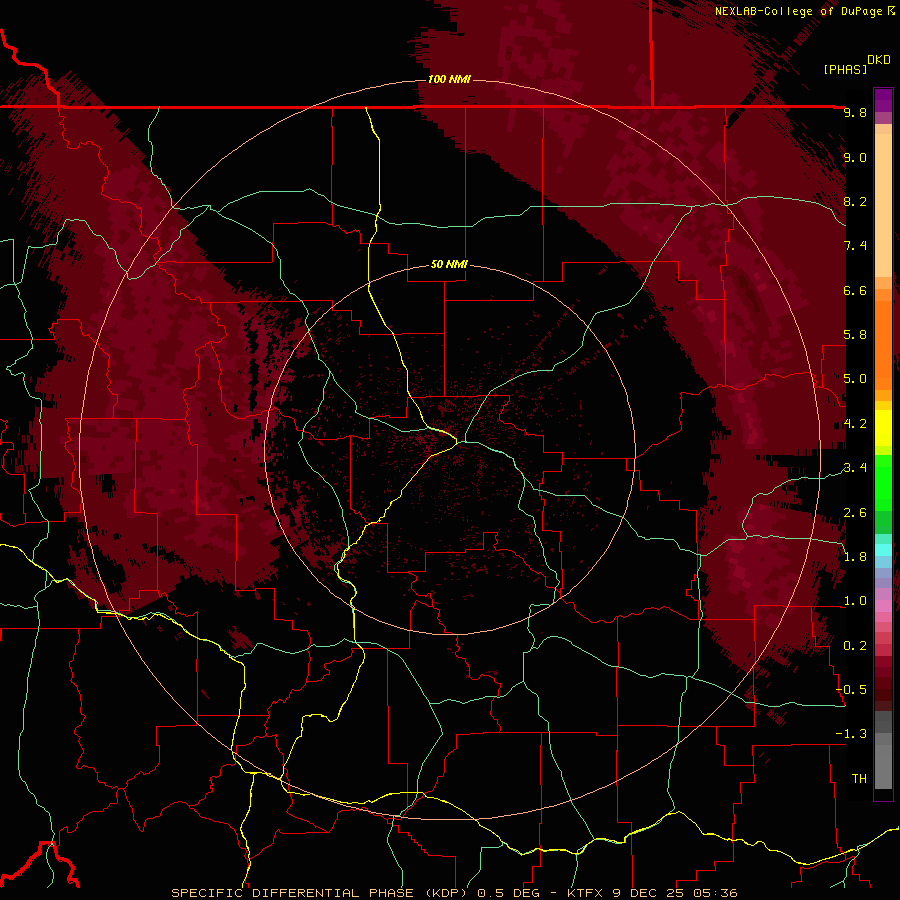Click the 100 NMI range ring label
The width and height of the screenshot is (900, 900).
point(449,79)
